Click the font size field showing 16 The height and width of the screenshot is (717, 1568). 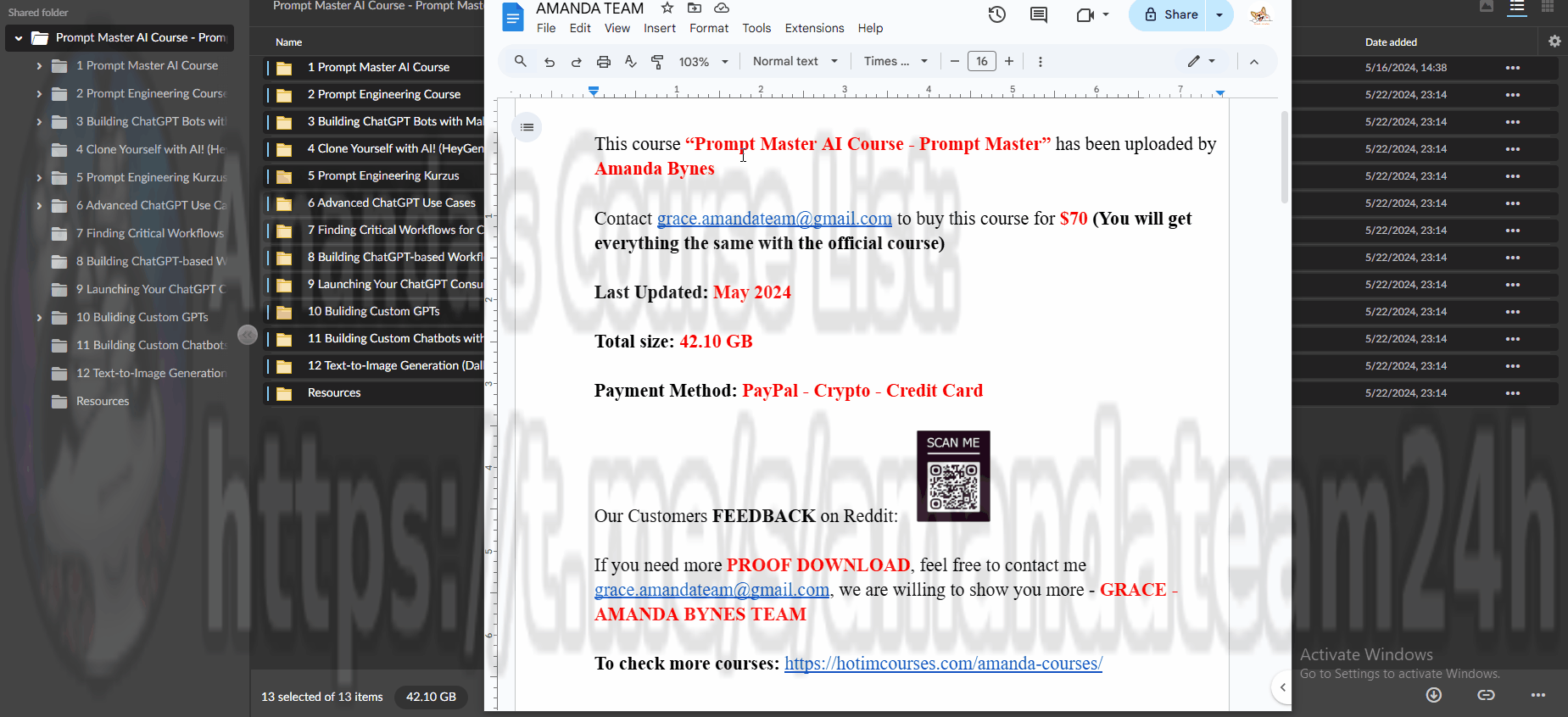[982, 61]
